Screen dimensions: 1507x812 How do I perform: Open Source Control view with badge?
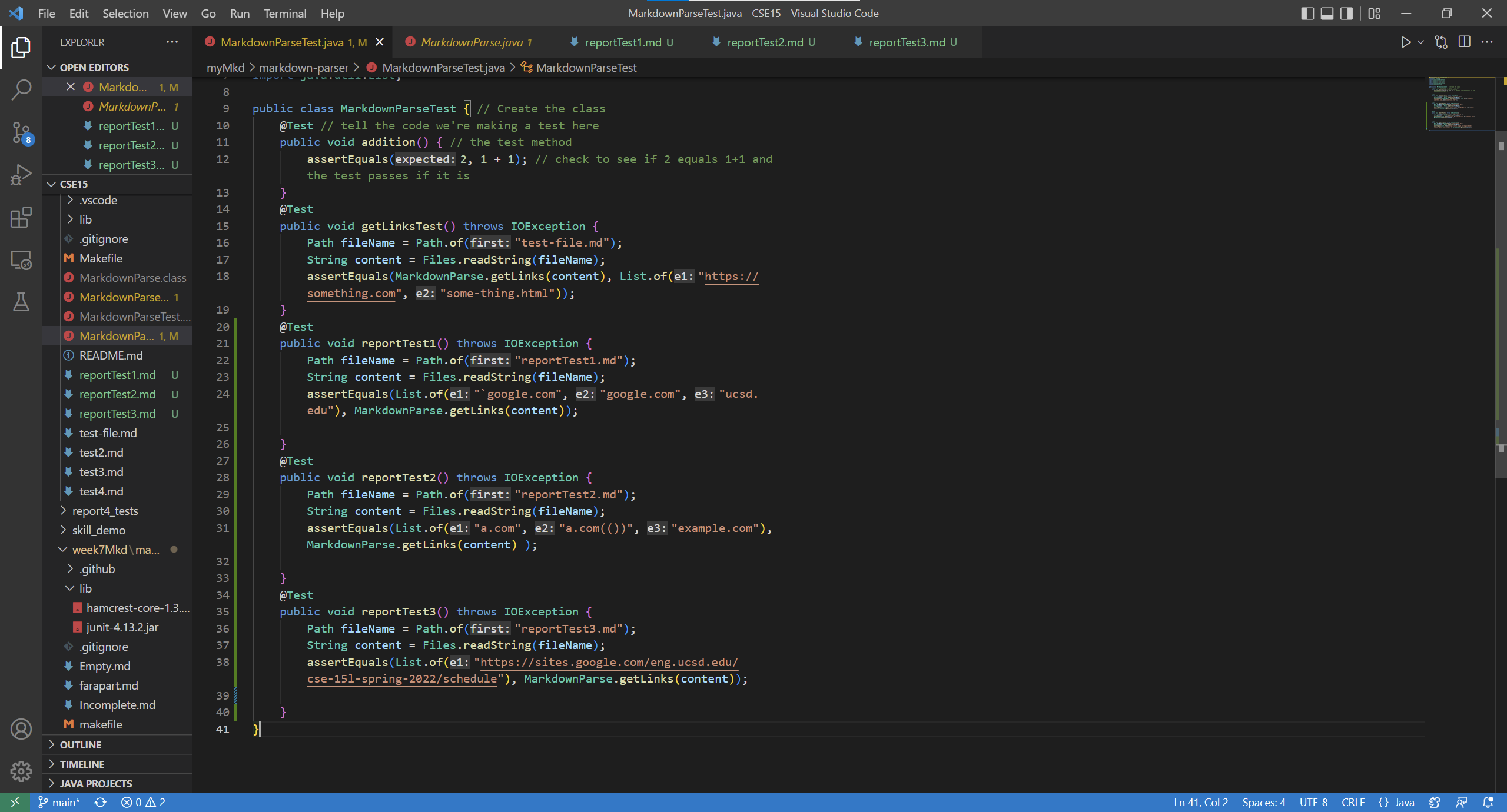pyautogui.click(x=21, y=132)
